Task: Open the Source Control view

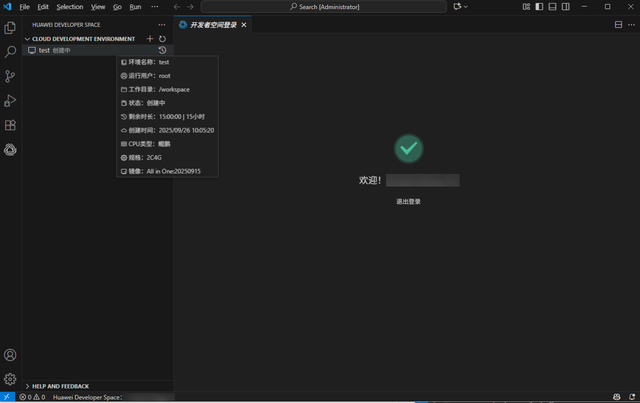Action: point(10,76)
